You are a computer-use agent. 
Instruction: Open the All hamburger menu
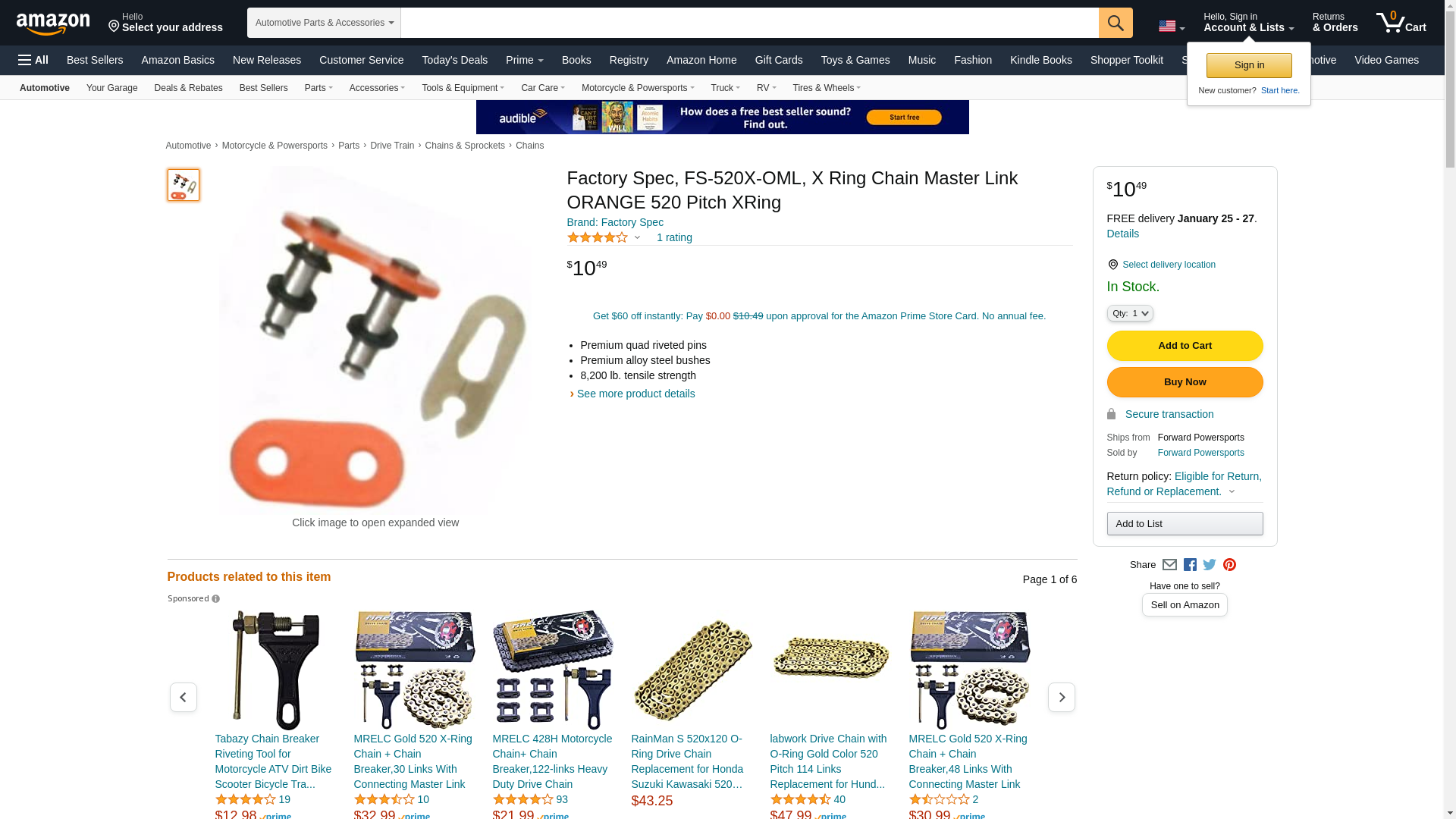tap(33, 60)
